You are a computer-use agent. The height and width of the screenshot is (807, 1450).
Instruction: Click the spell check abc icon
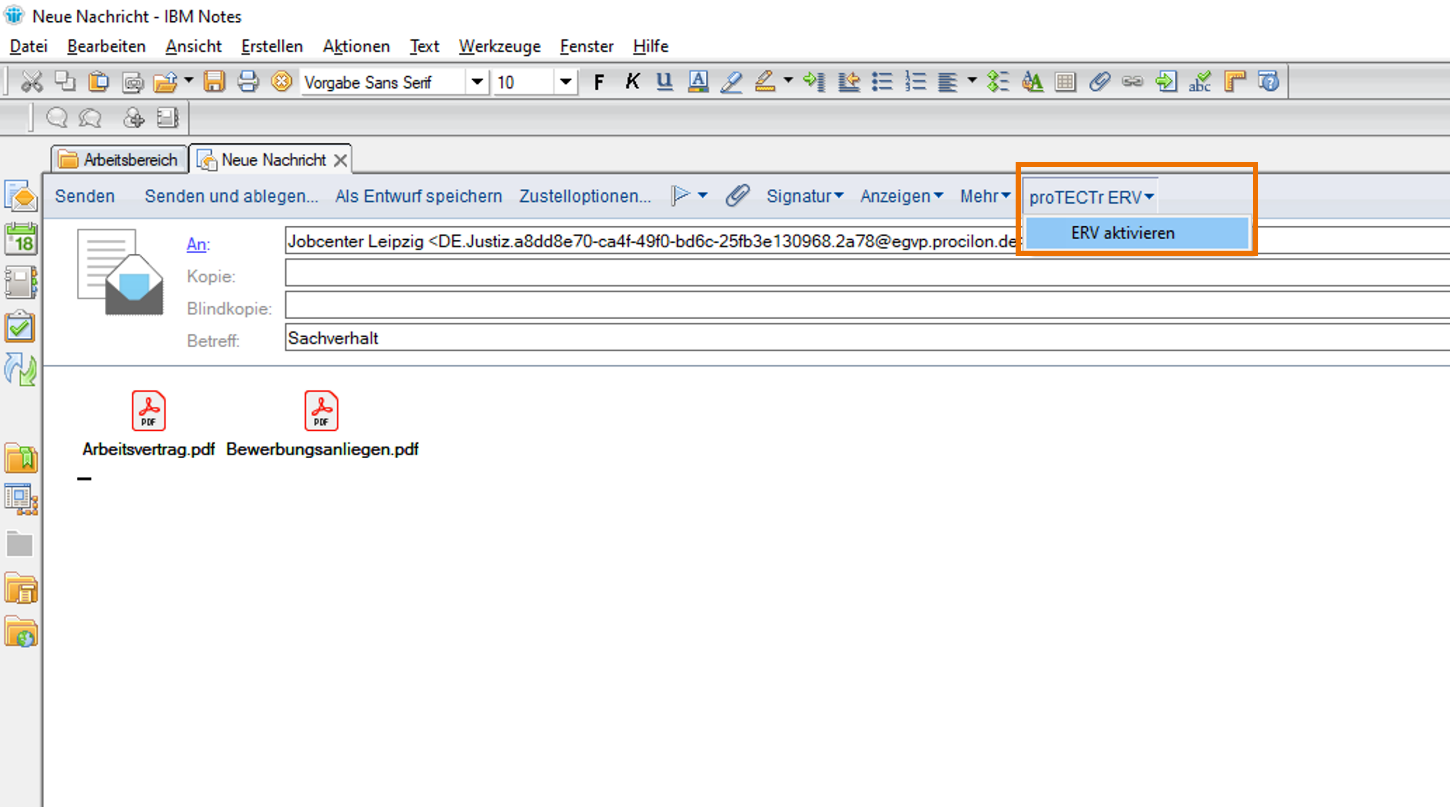pyautogui.click(x=1200, y=82)
